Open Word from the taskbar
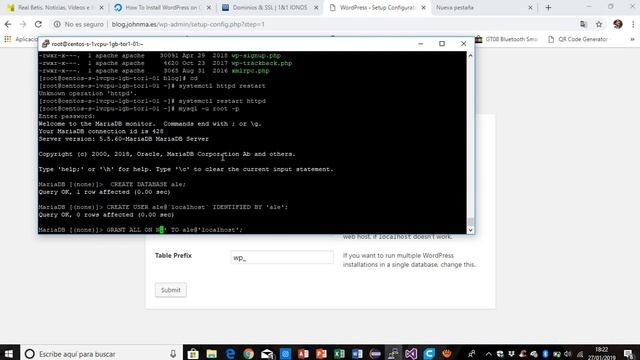This screenshot has height=360, width=640. coord(357,353)
